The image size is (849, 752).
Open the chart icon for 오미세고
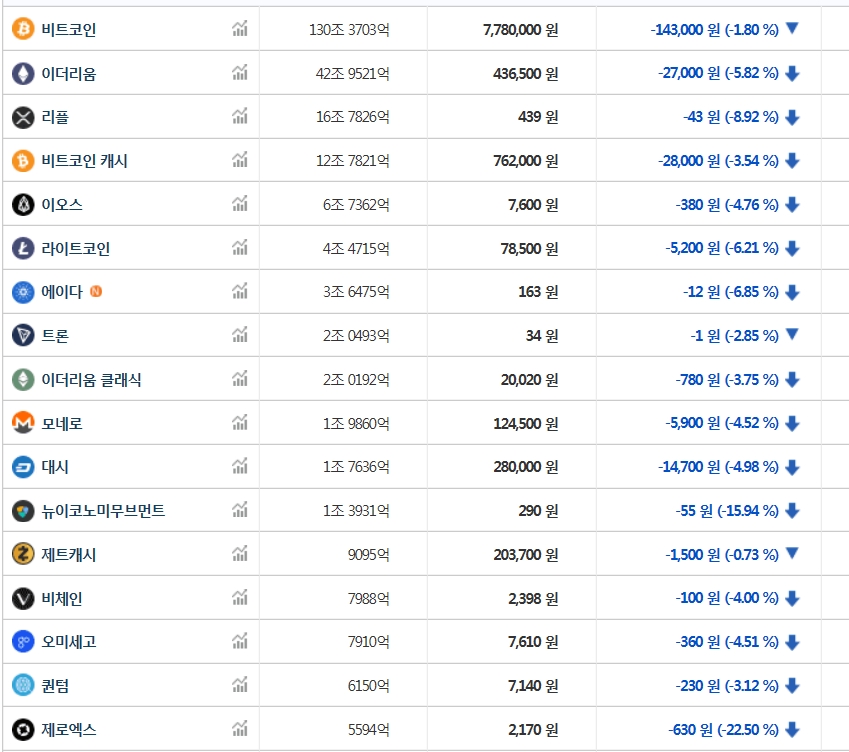240,641
